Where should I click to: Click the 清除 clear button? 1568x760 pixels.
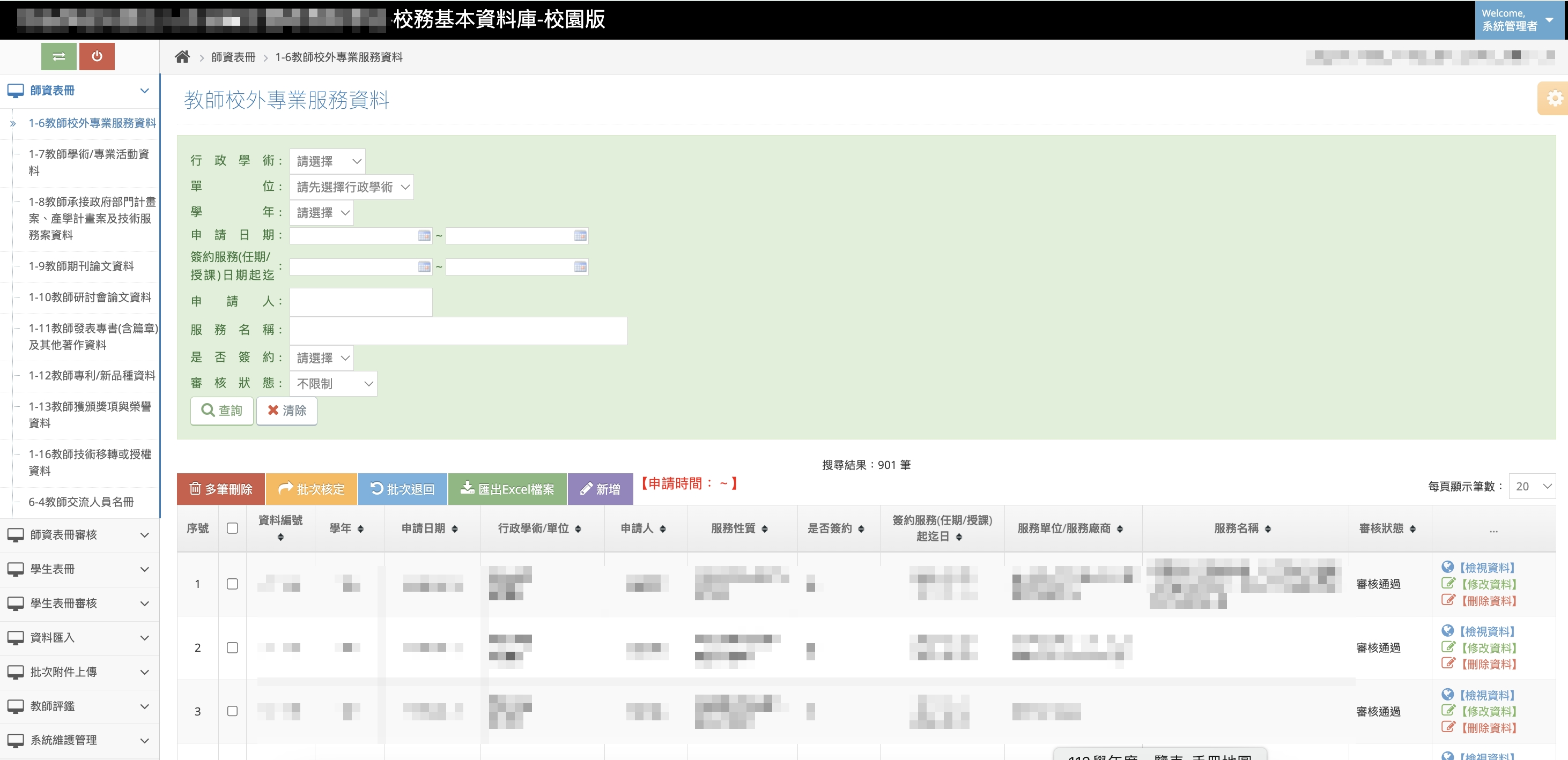[x=287, y=411]
